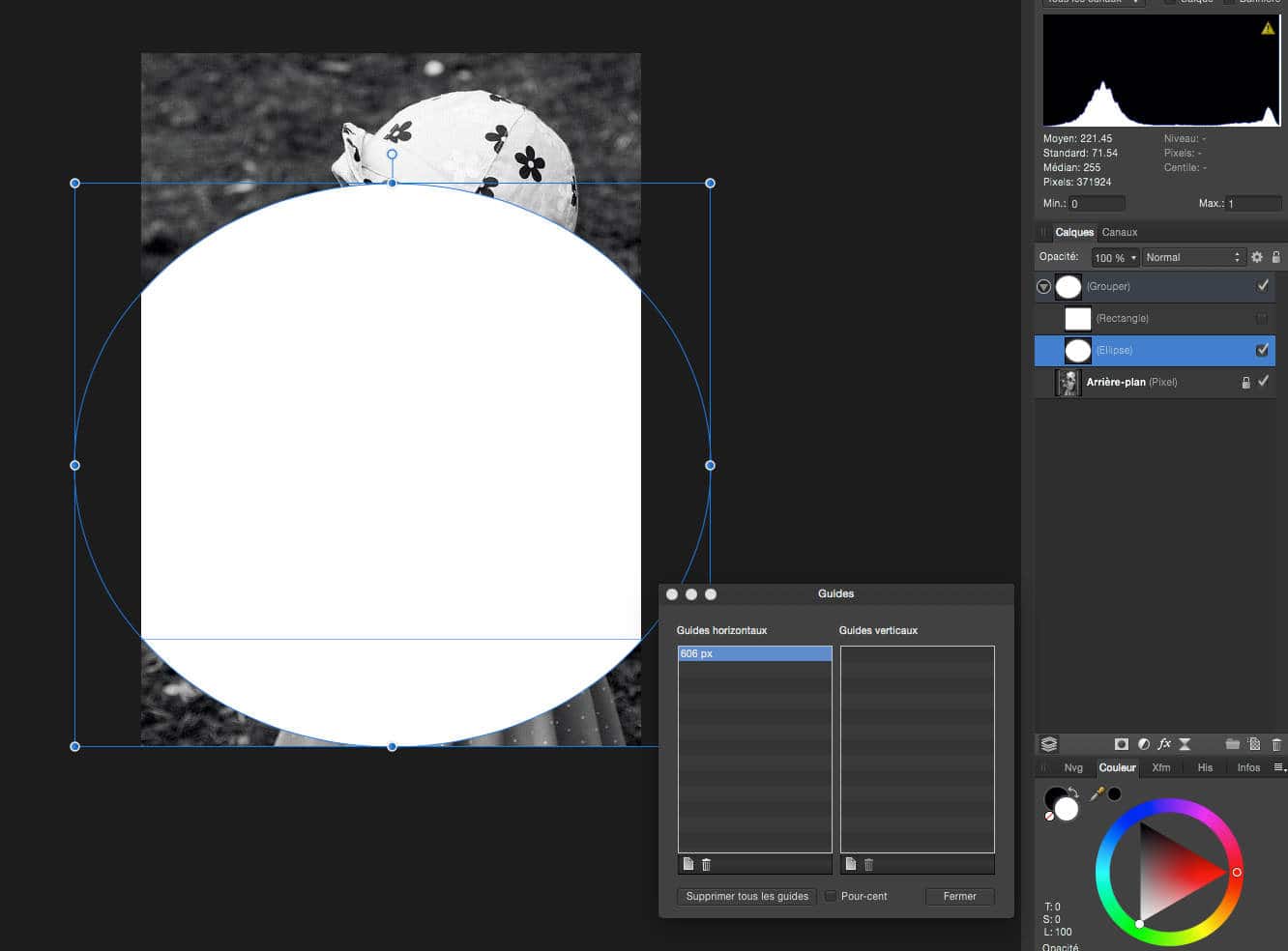Open the Xfm transform tab
Viewport: 1288px width, 951px height.
click(x=1161, y=767)
